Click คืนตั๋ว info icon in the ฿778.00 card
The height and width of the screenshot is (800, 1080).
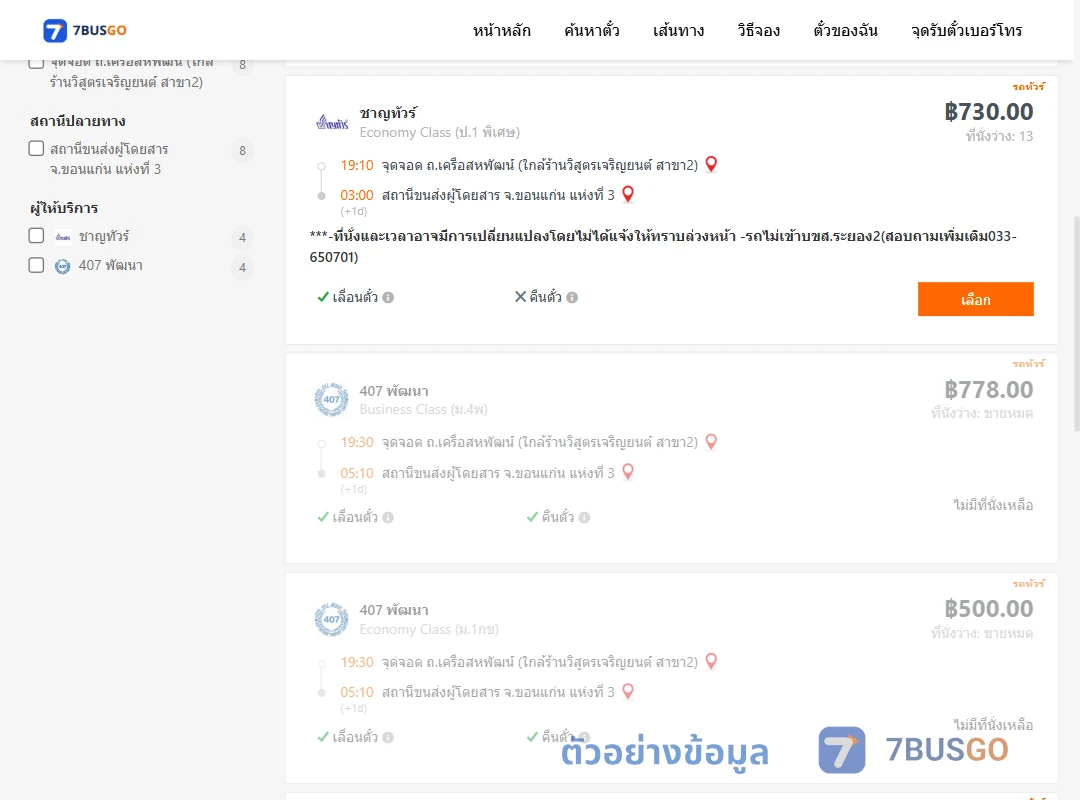point(584,517)
